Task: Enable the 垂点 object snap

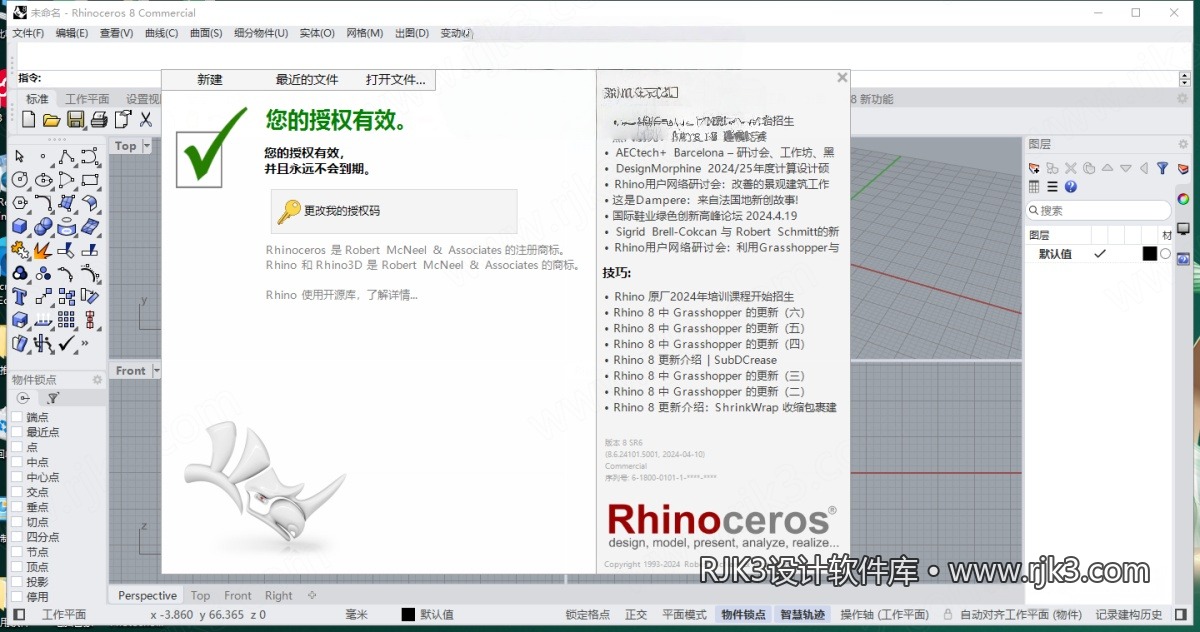Action: [16, 507]
